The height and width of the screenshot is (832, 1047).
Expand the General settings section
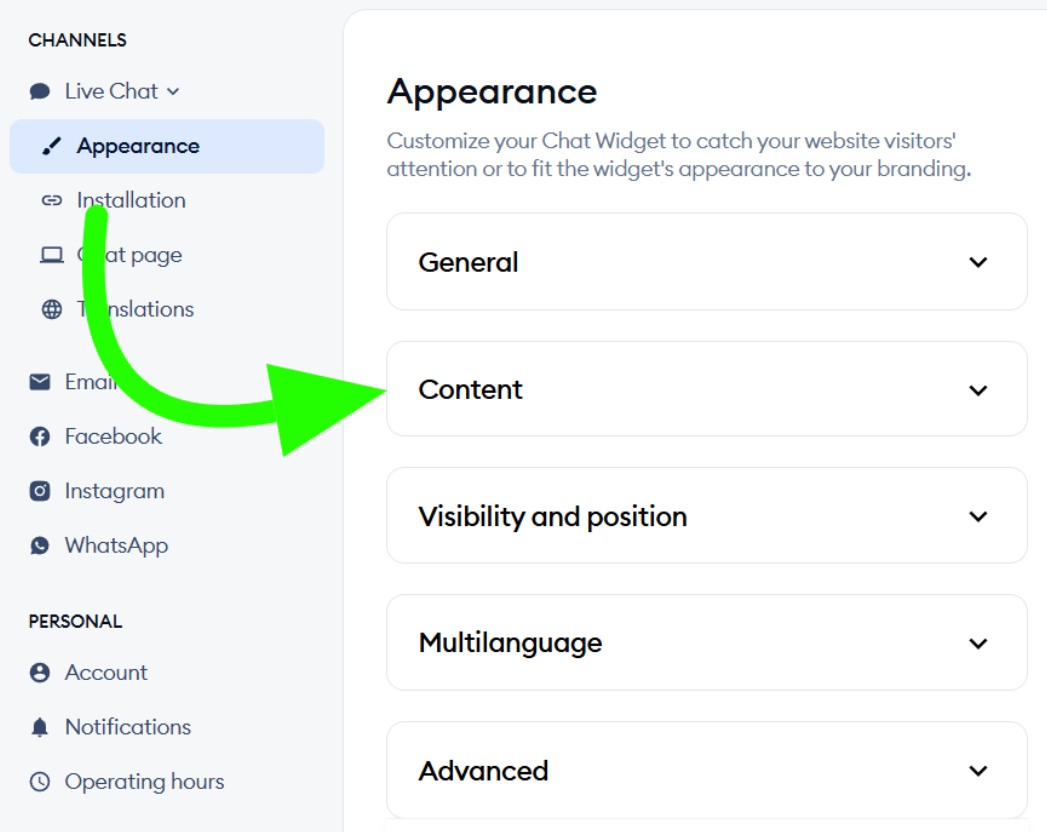pos(978,262)
